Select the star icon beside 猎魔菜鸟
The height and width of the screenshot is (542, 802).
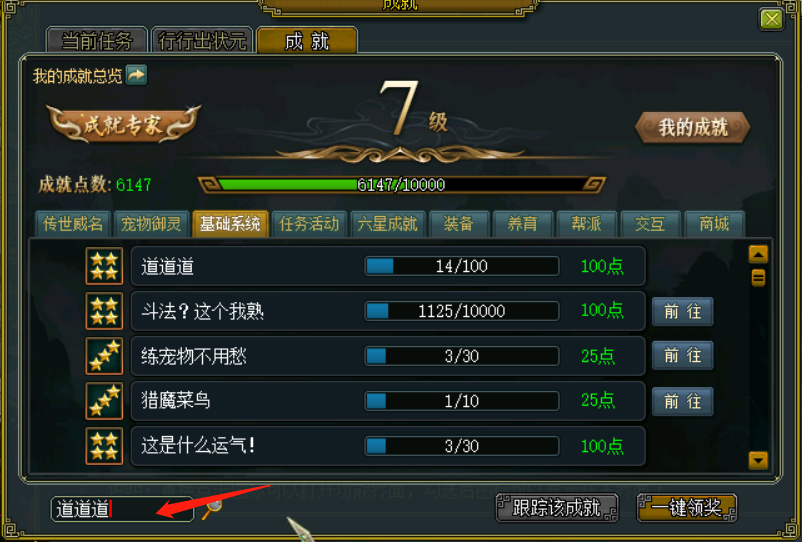pyautogui.click(x=104, y=401)
